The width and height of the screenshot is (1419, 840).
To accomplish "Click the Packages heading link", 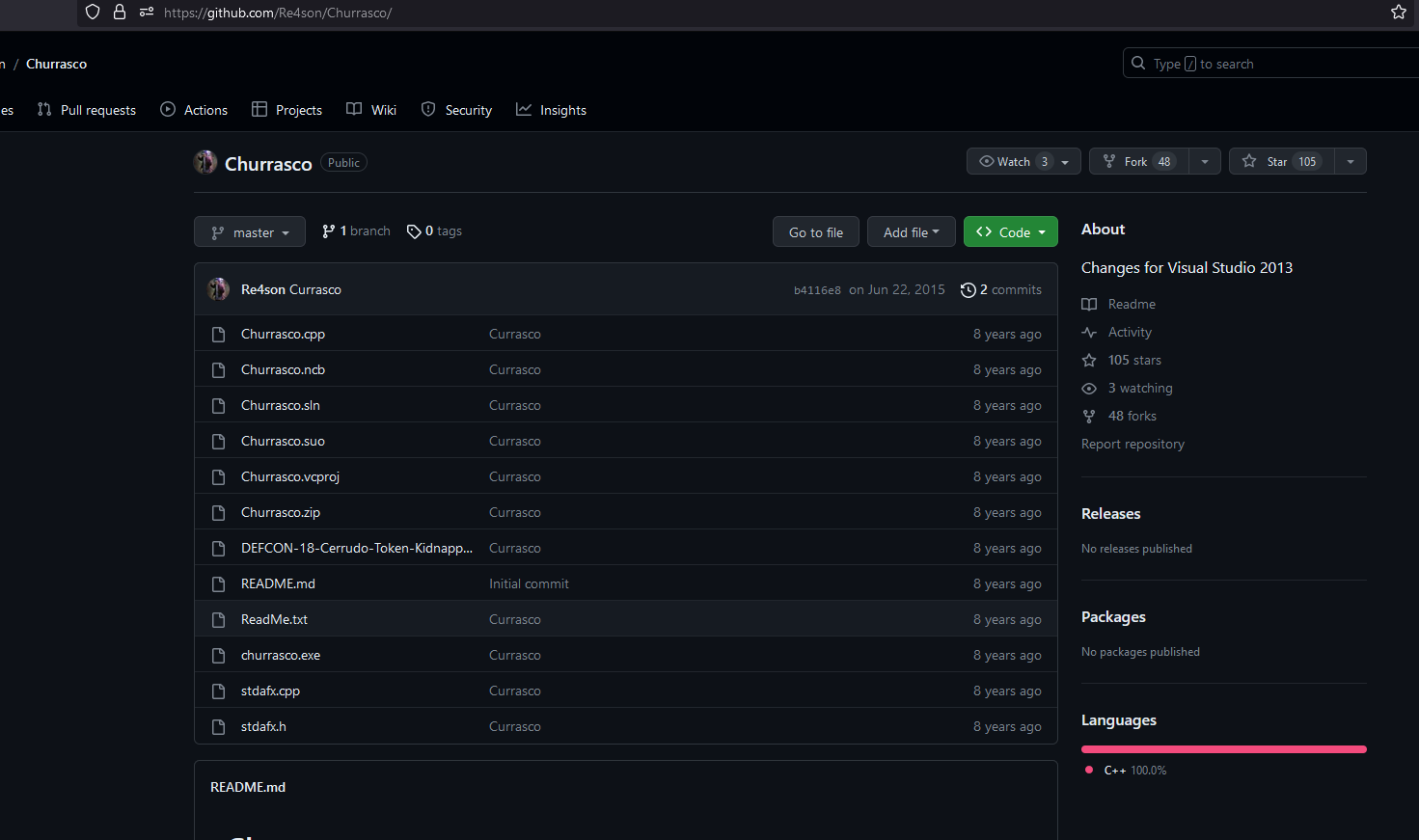I will click(1113, 617).
